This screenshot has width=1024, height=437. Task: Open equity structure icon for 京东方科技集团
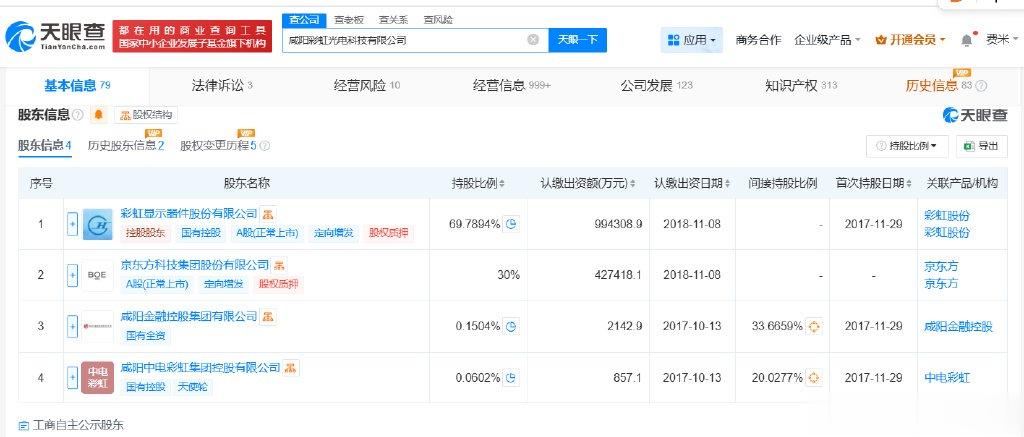tap(279, 265)
